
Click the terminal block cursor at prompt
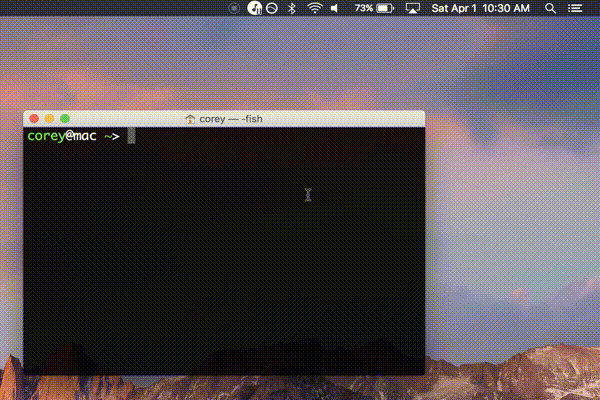point(131,136)
